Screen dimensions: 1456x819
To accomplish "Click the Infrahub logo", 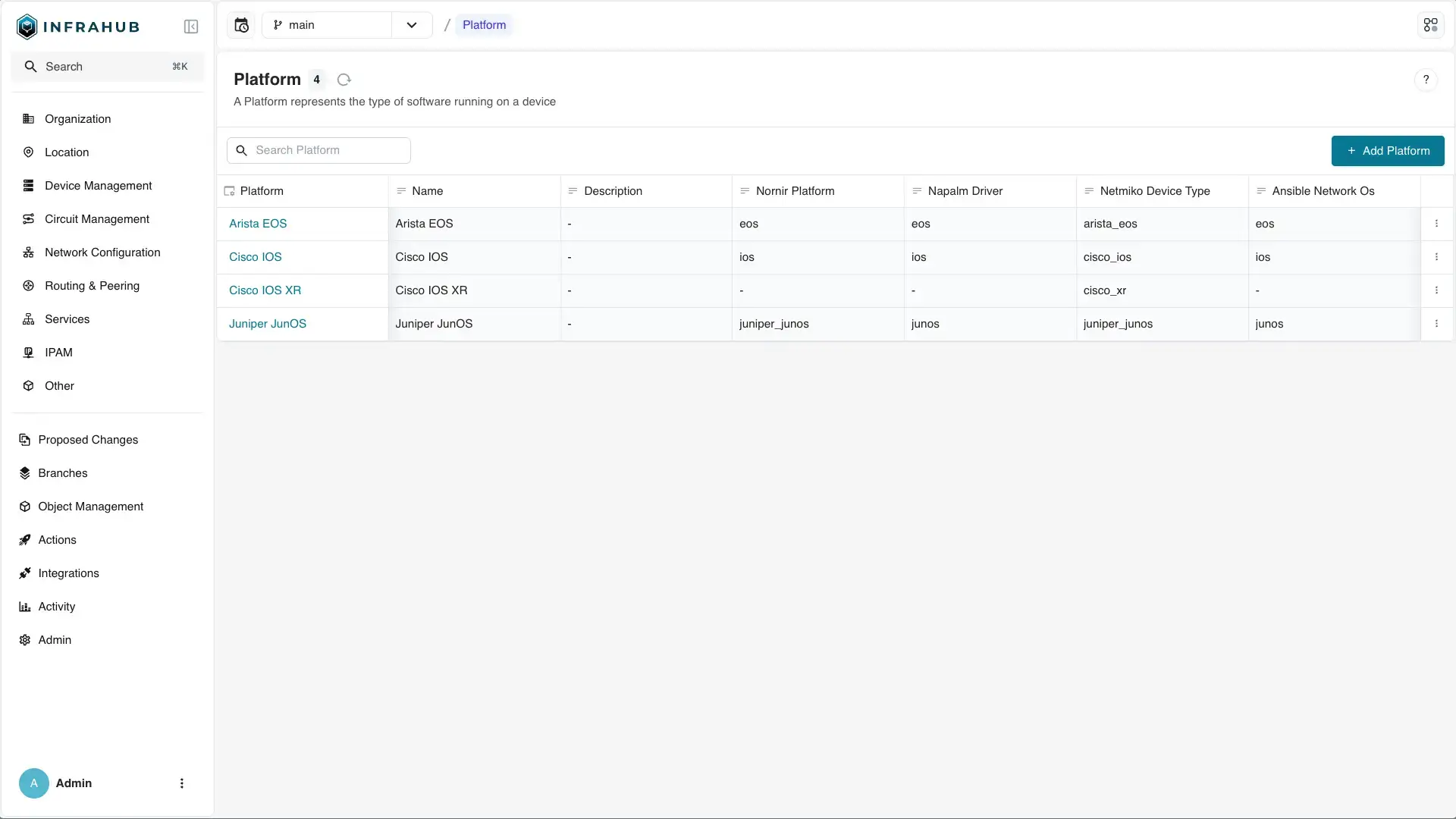I will coord(78,27).
